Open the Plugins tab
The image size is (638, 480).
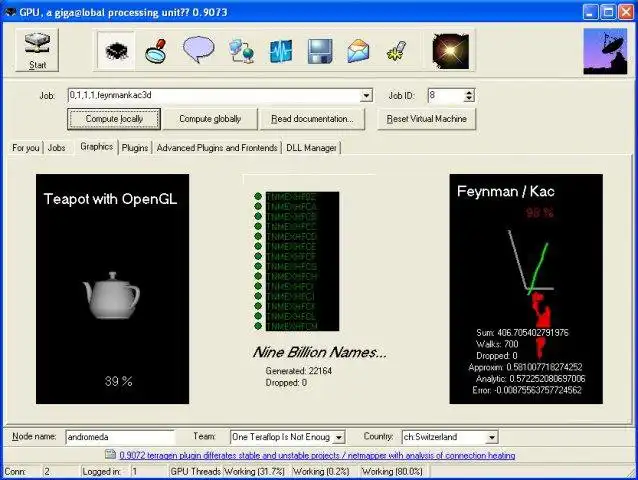135,148
